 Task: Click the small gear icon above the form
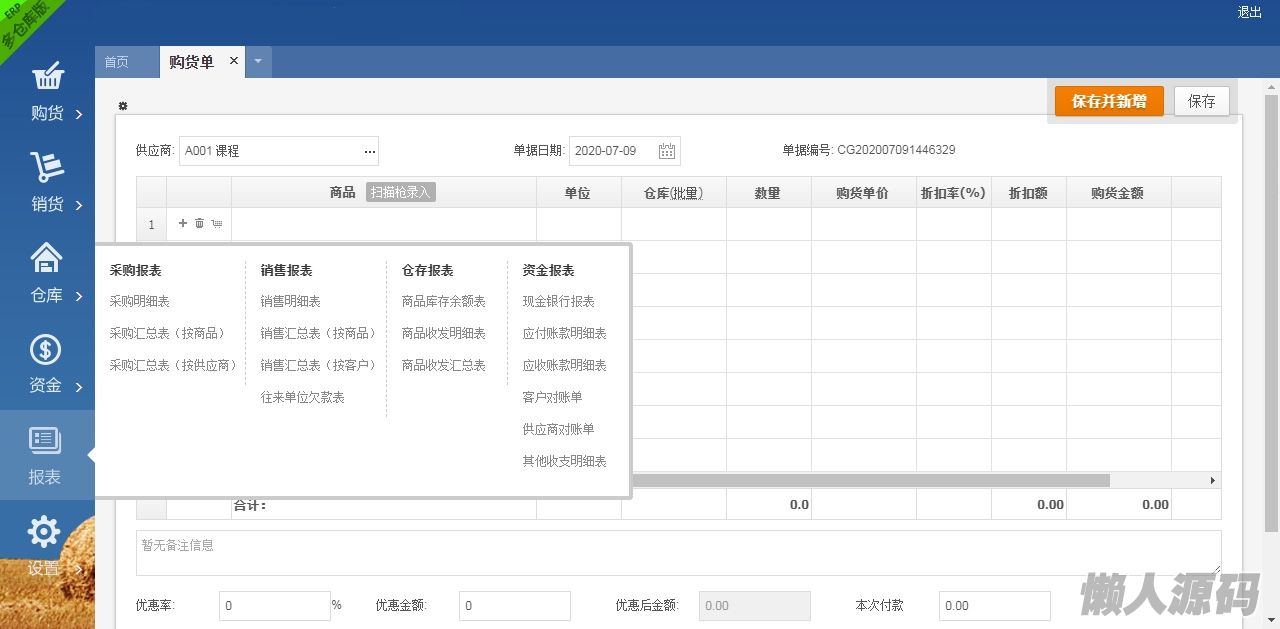[x=123, y=106]
